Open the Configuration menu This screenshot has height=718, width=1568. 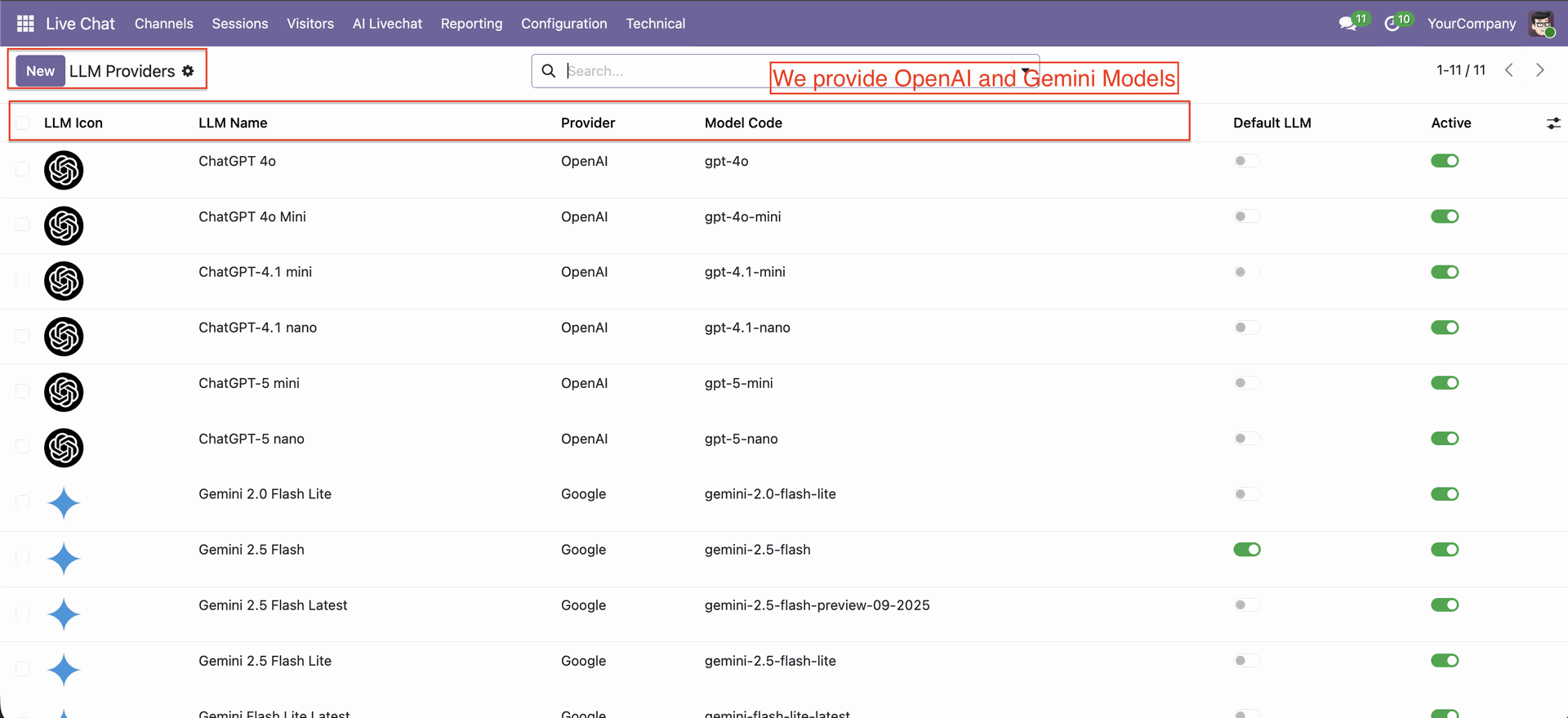coord(563,24)
